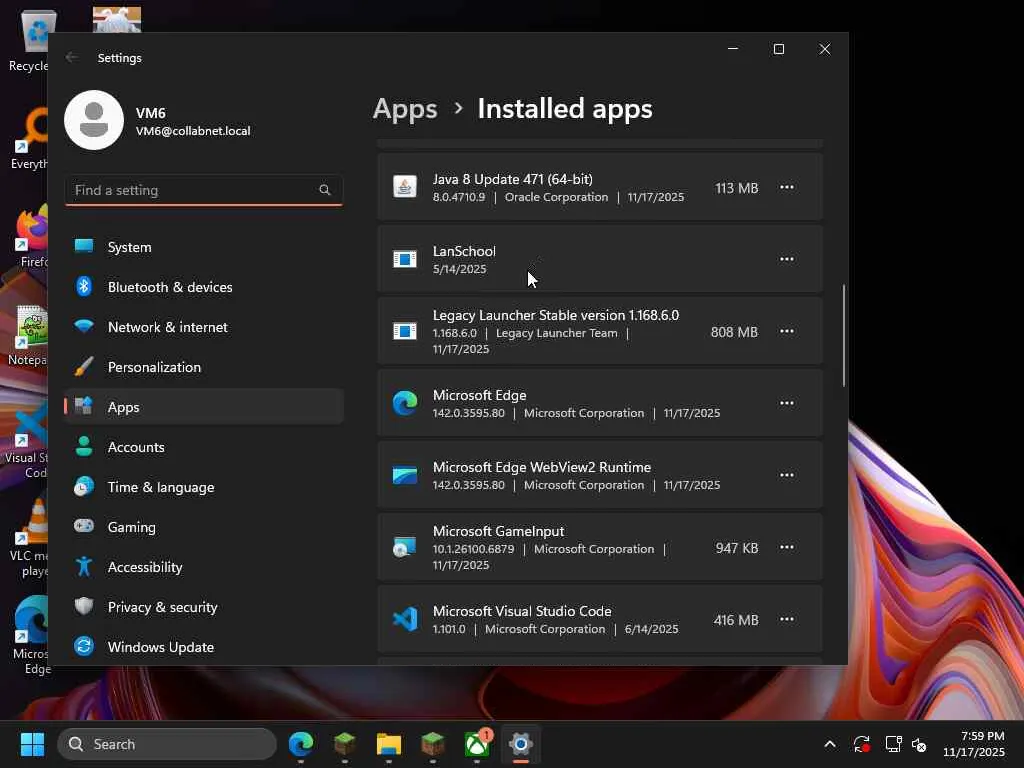Open the Windows Start menu
This screenshot has height=768, width=1024.
click(x=32, y=744)
